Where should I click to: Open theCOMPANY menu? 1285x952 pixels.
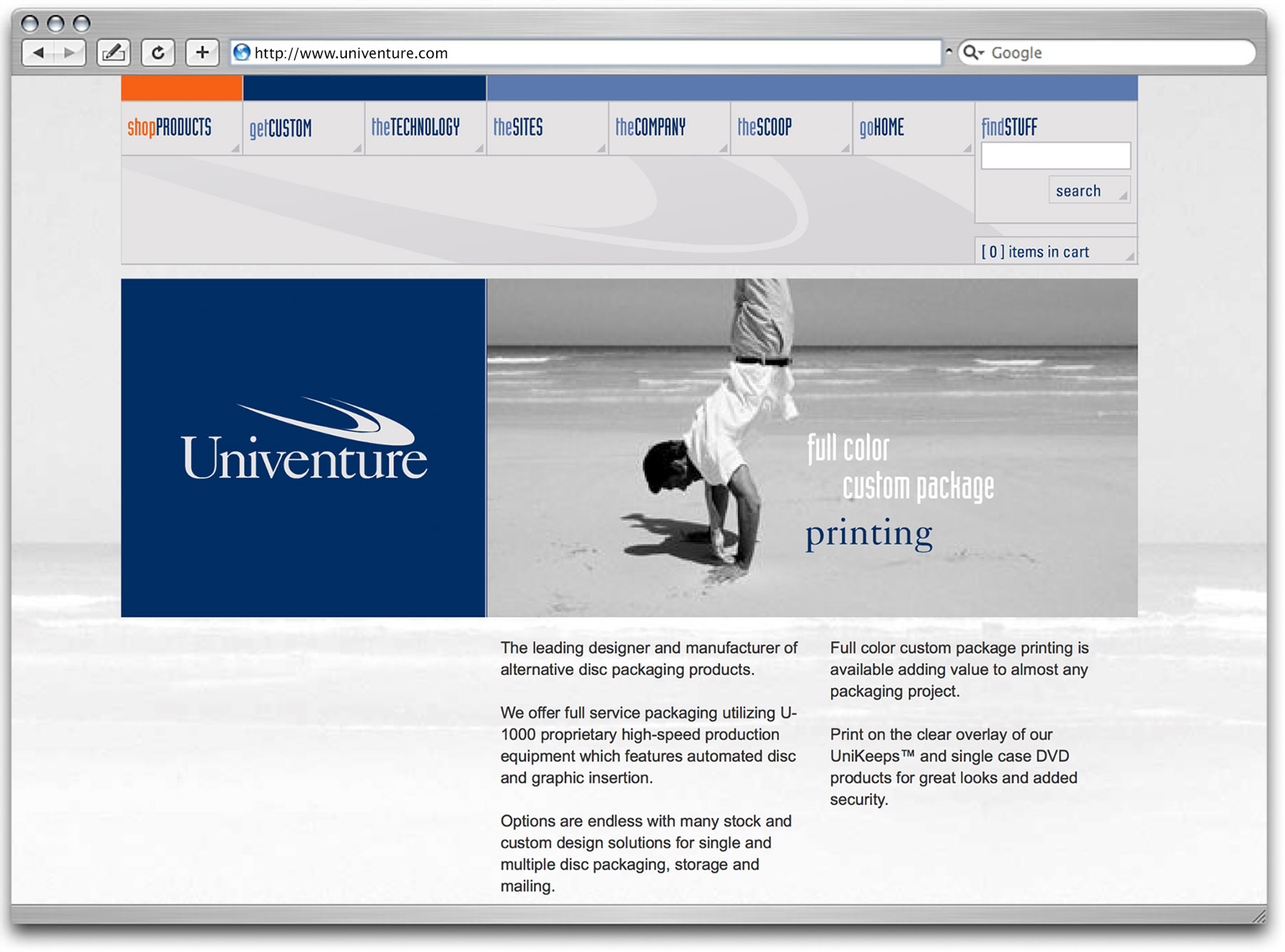point(670,128)
